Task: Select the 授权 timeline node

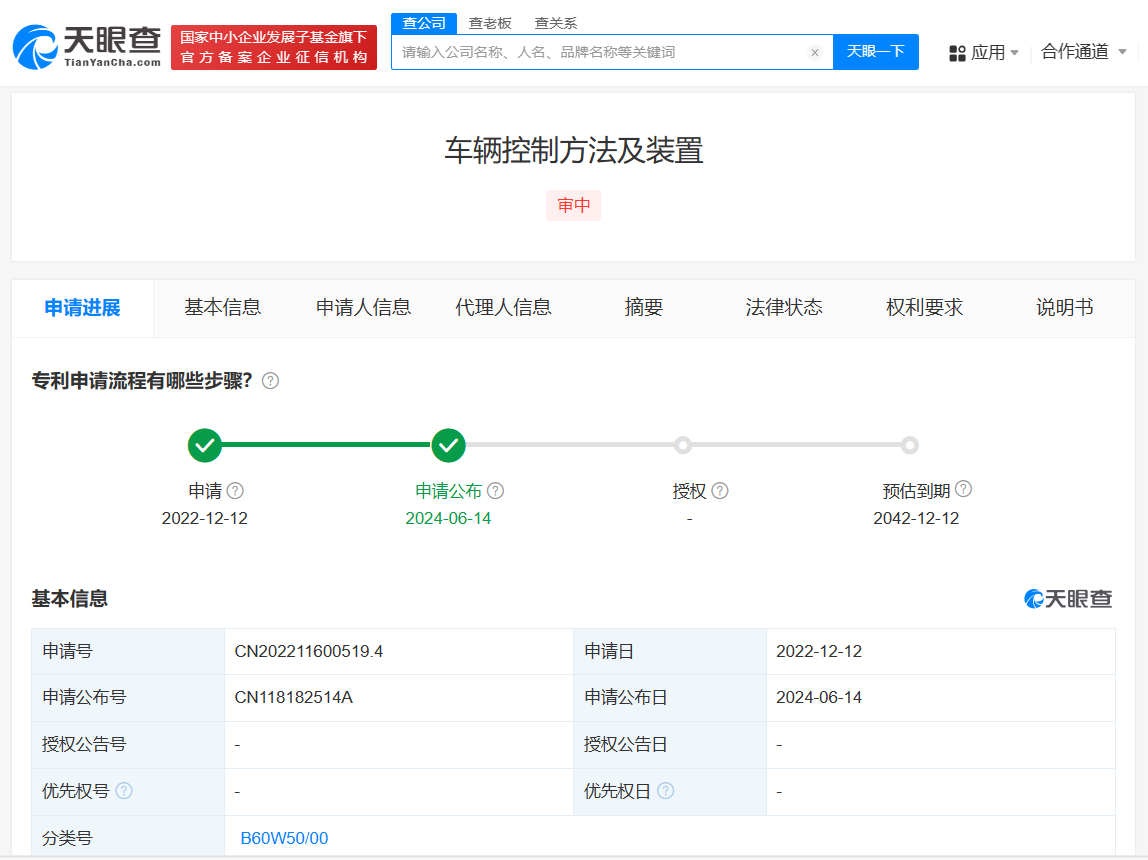Action: pos(683,445)
